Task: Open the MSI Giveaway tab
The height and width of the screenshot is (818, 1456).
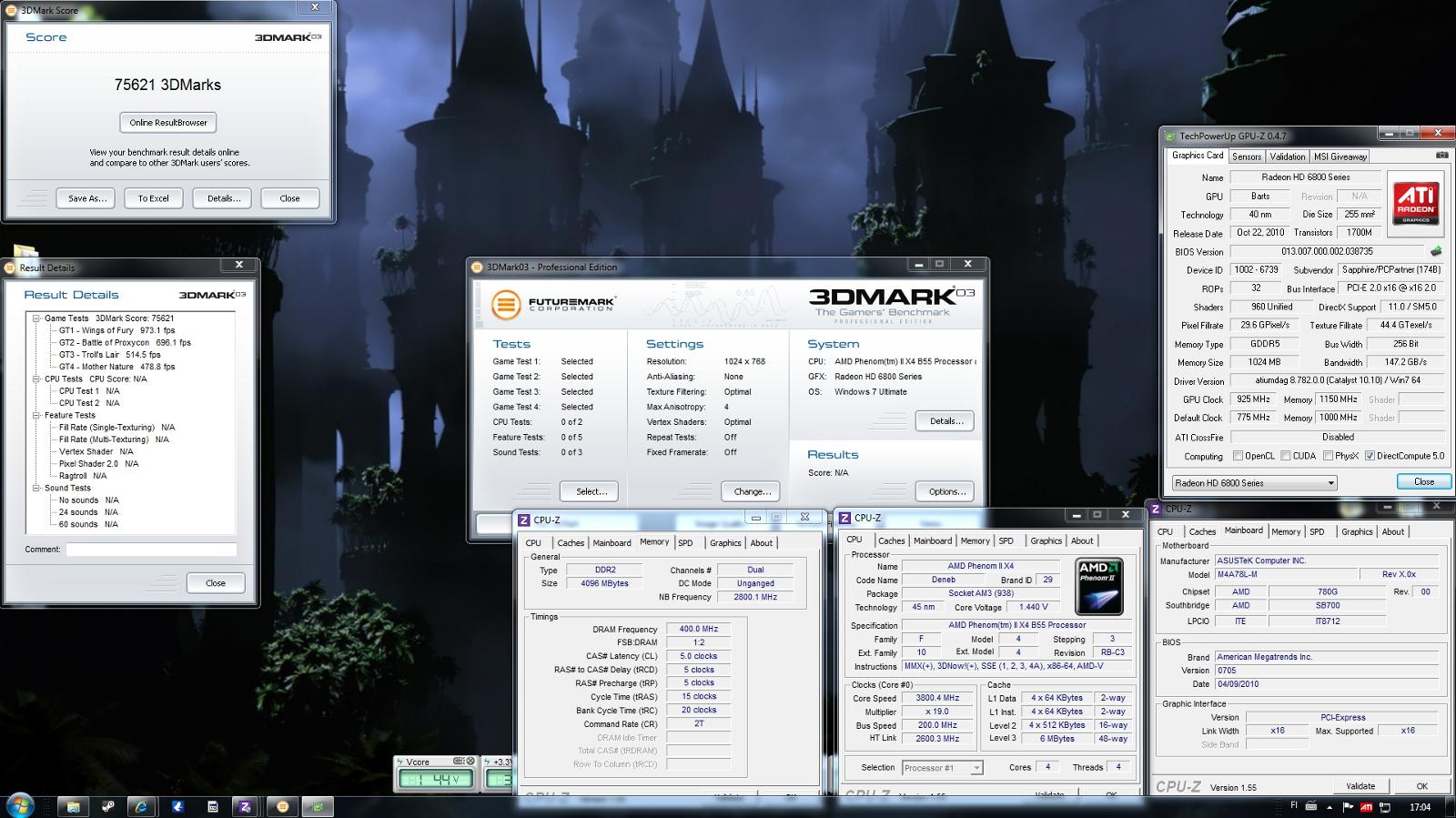Action: click(x=1340, y=157)
